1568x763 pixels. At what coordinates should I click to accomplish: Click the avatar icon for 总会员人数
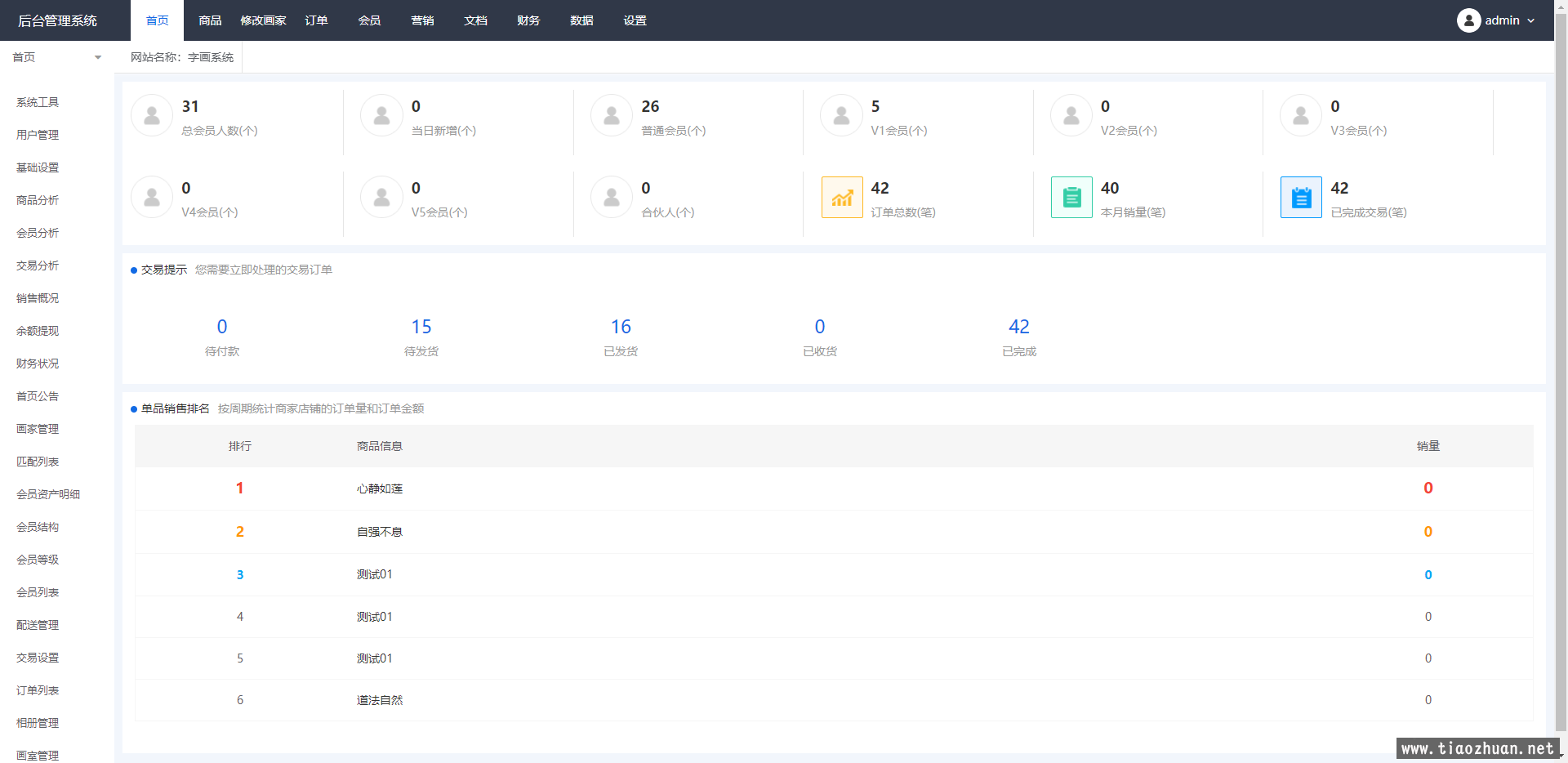tap(152, 115)
